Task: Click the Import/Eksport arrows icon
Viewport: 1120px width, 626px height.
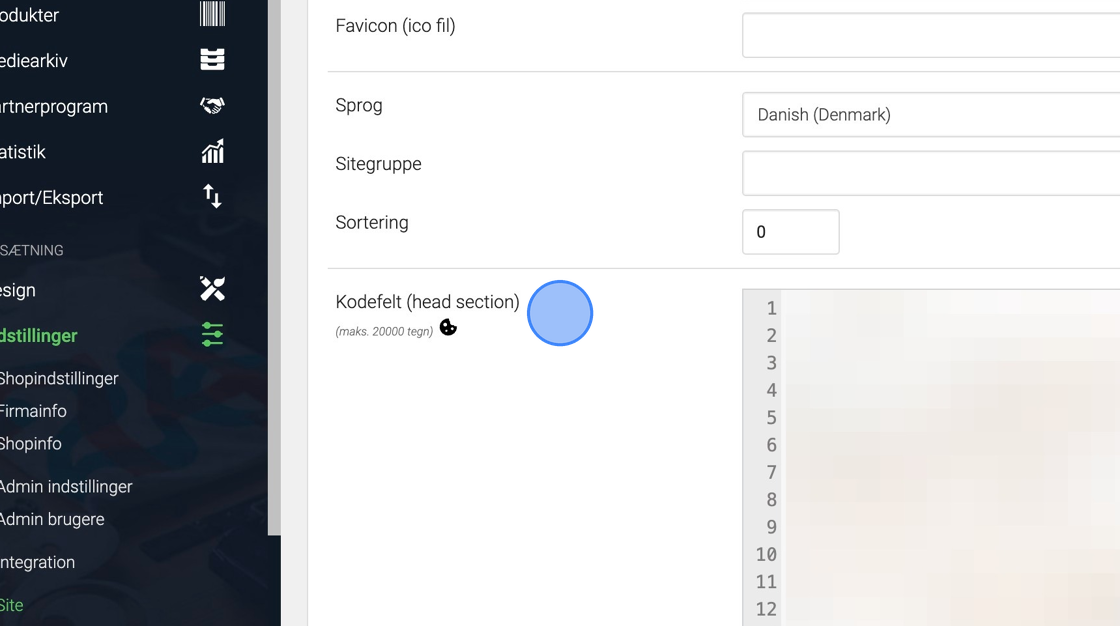Action: click(x=212, y=196)
